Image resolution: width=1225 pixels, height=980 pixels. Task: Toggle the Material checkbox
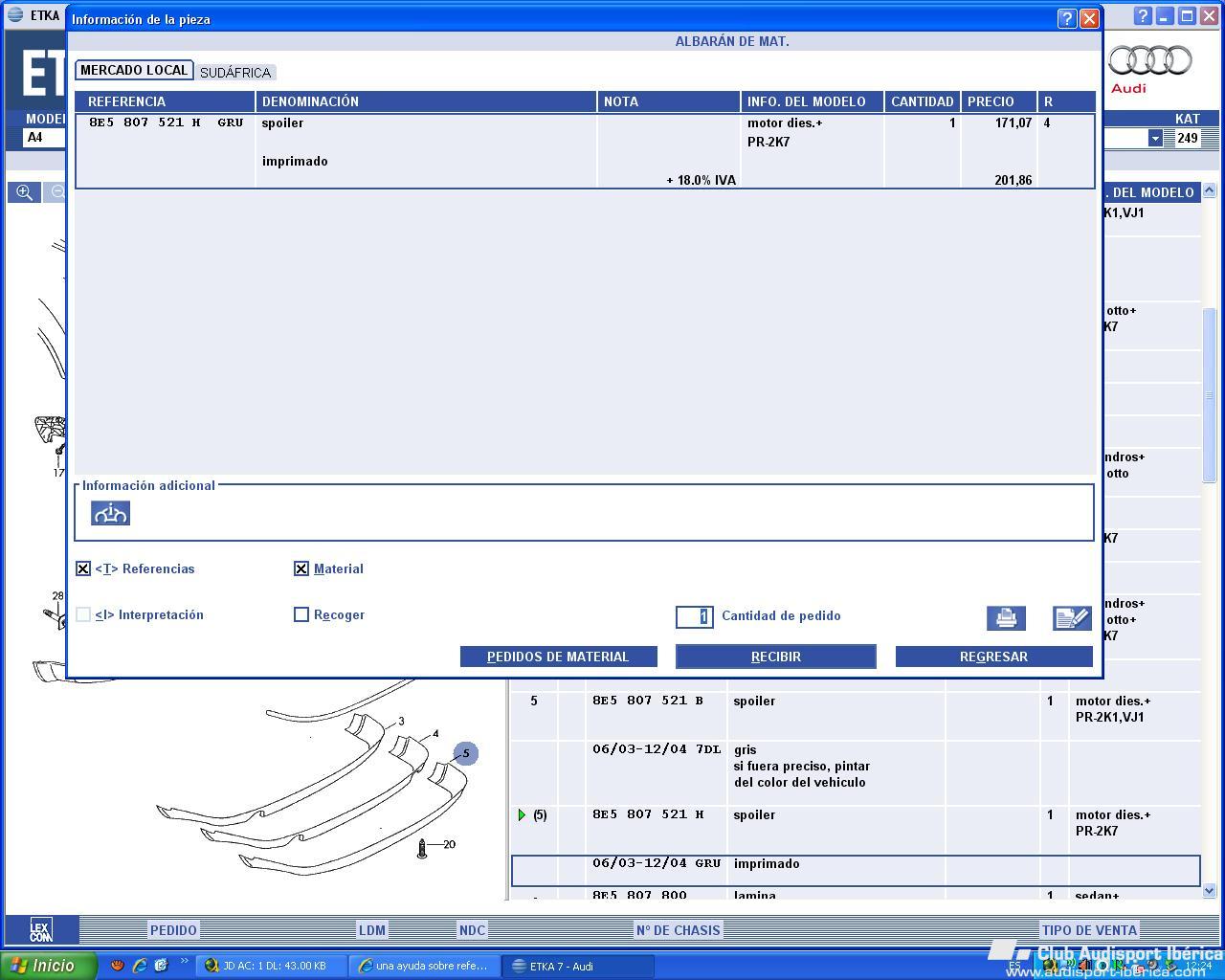pyautogui.click(x=301, y=568)
